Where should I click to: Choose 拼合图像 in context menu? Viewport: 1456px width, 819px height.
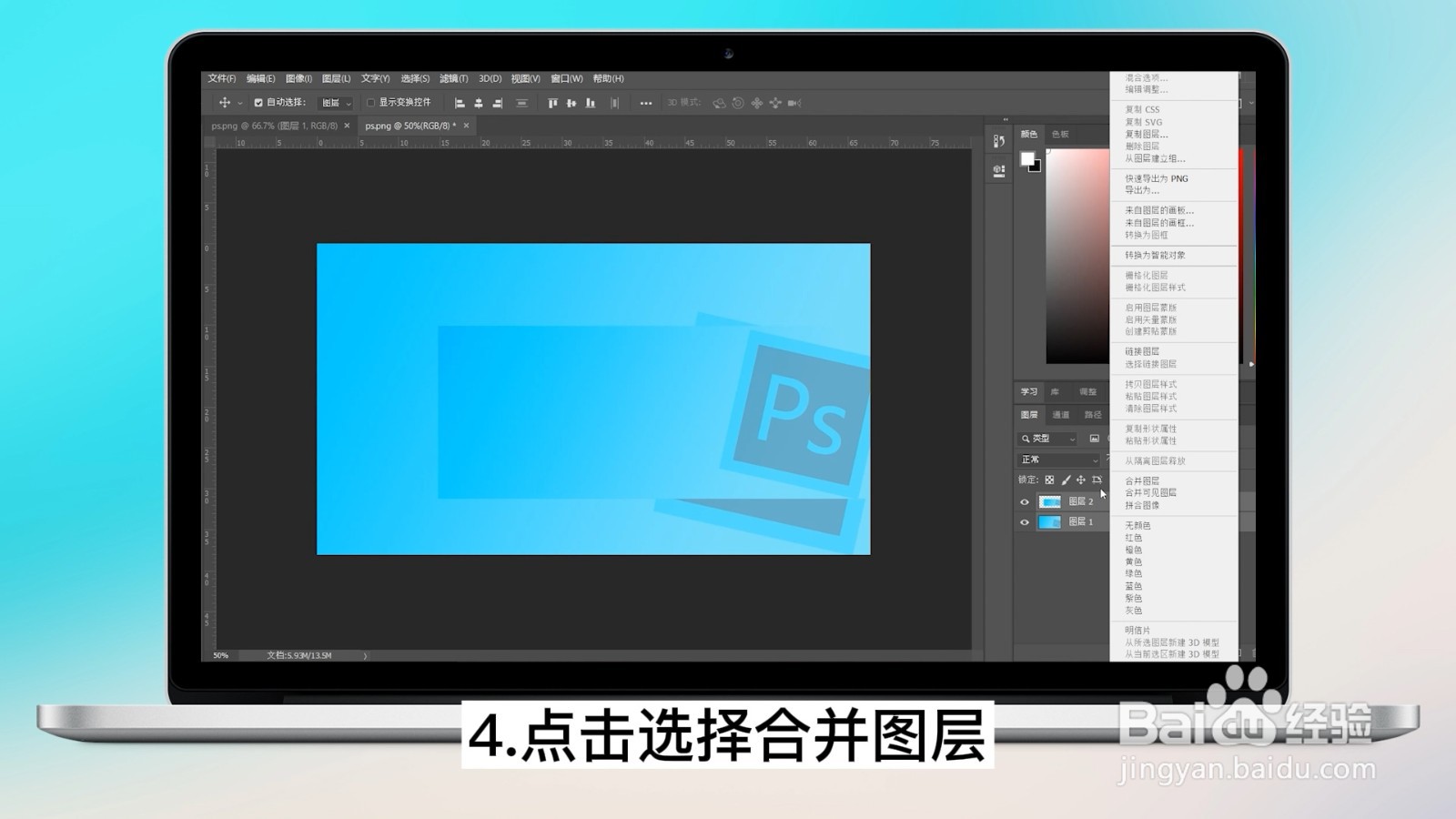click(1142, 505)
